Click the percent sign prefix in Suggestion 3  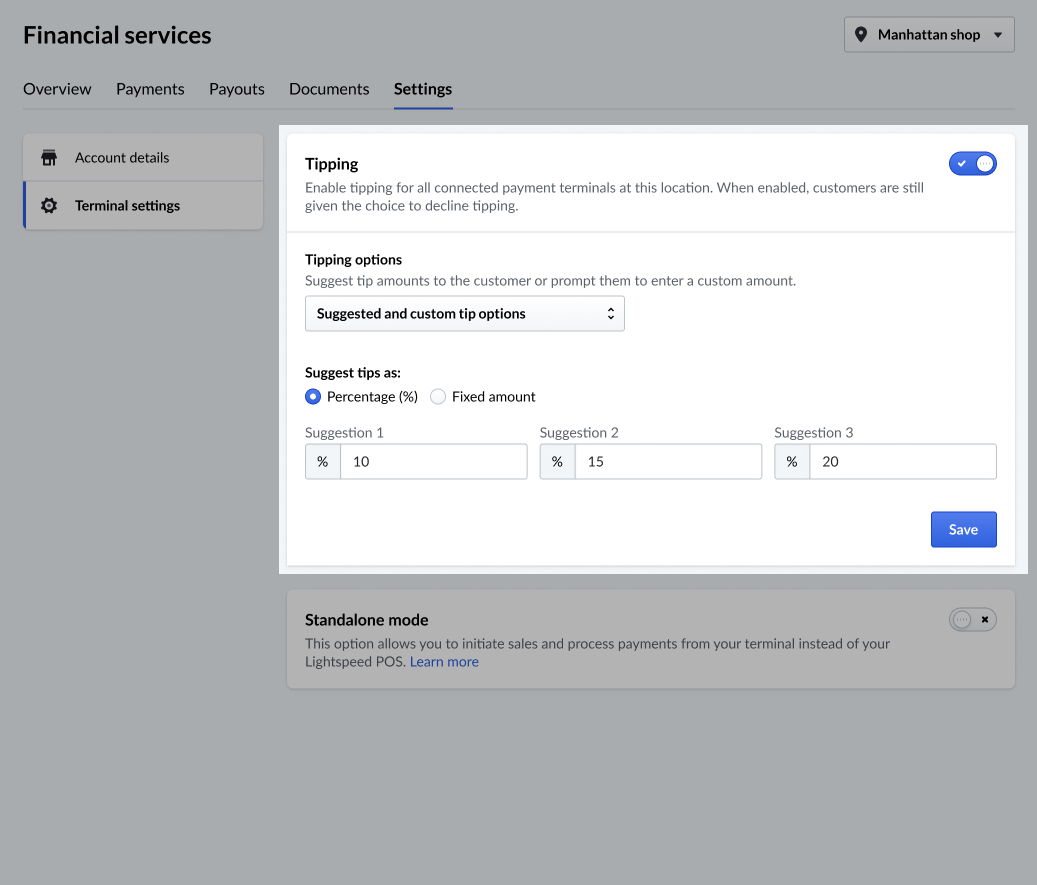coord(792,462)
